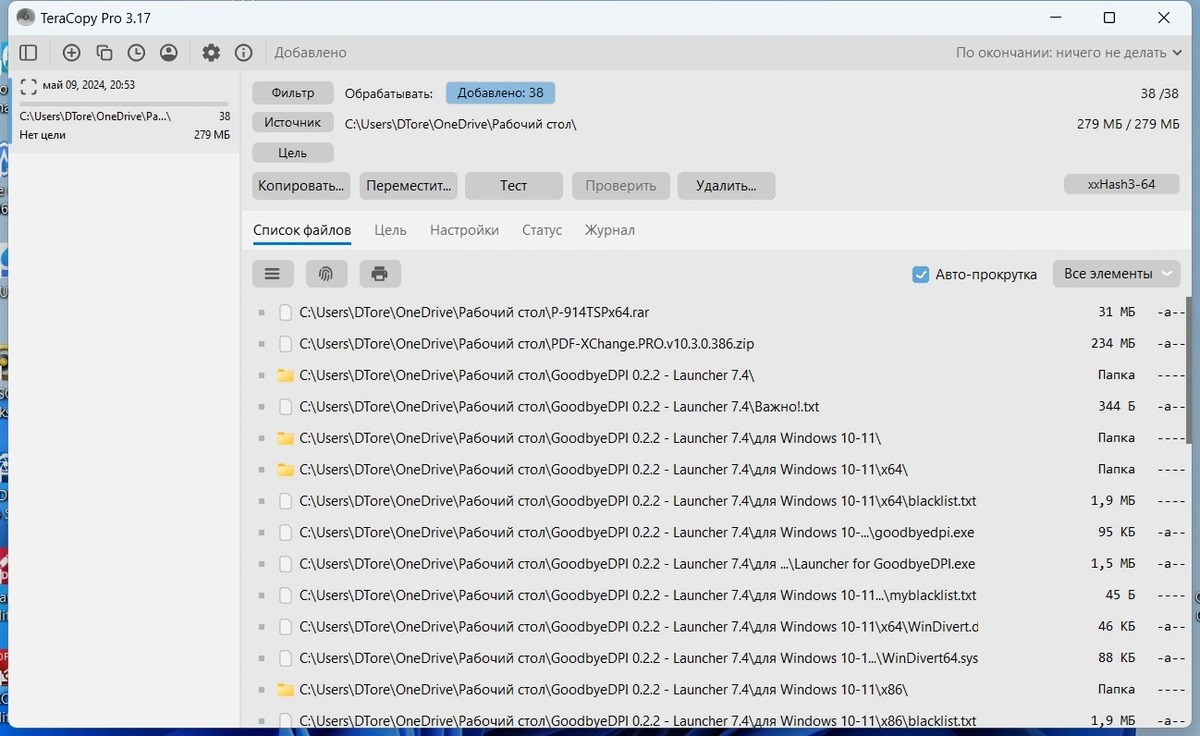Click the xxHash3-64 algorithm button
This screenshot has width=1200, height=736.
[1122, 185]
